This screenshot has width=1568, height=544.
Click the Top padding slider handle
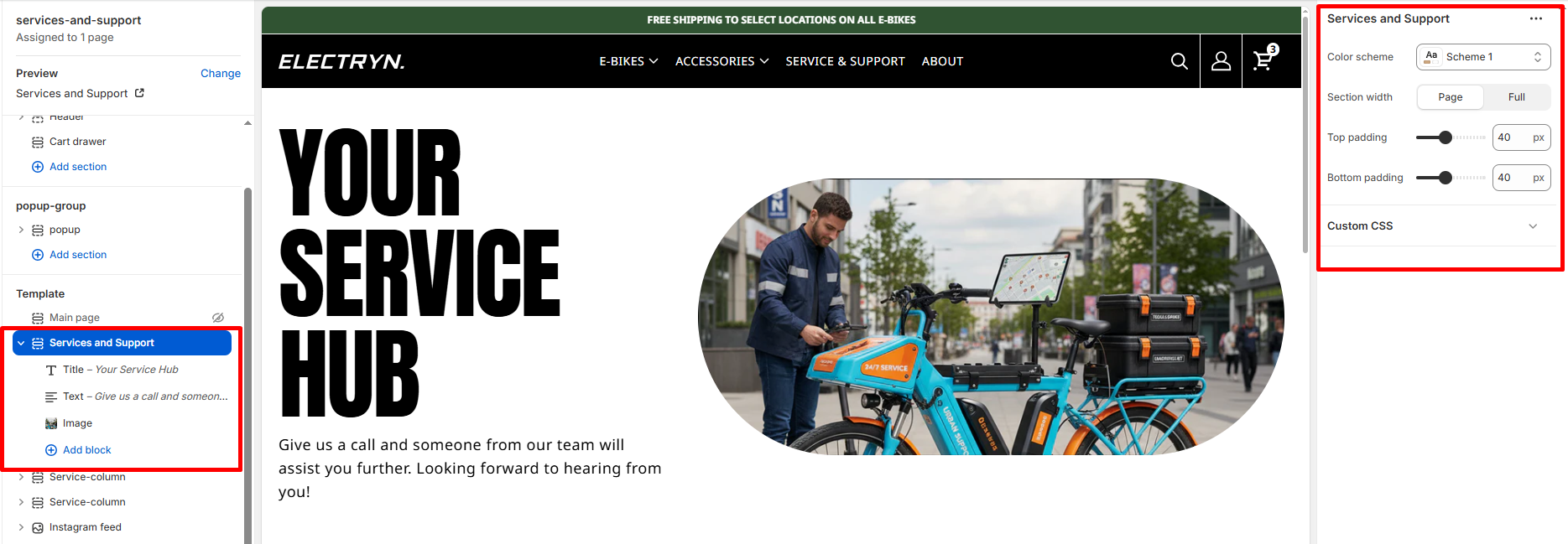point(1445,137)
